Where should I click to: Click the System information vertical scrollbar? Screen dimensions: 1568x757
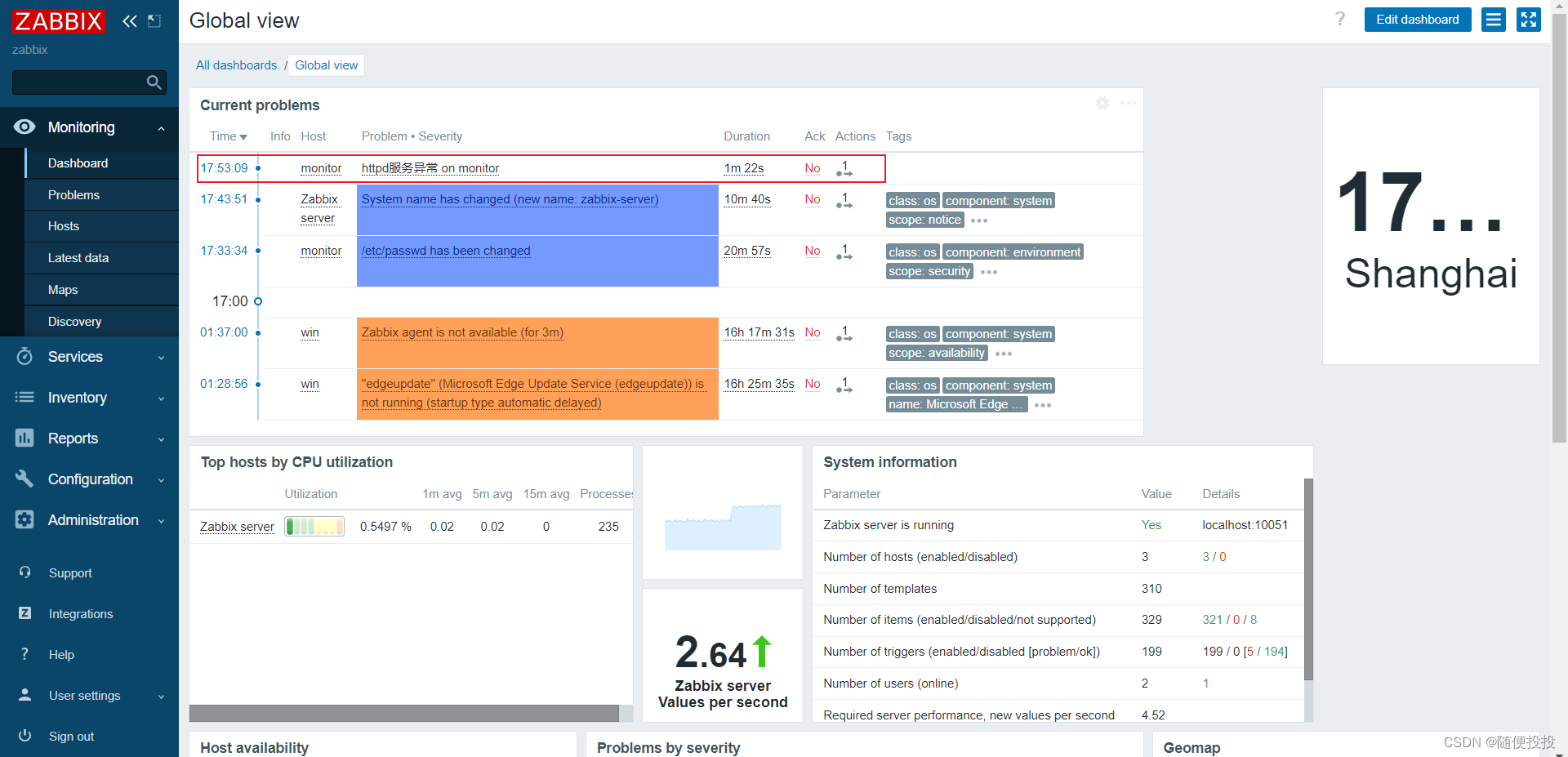tap(1308, 580)
